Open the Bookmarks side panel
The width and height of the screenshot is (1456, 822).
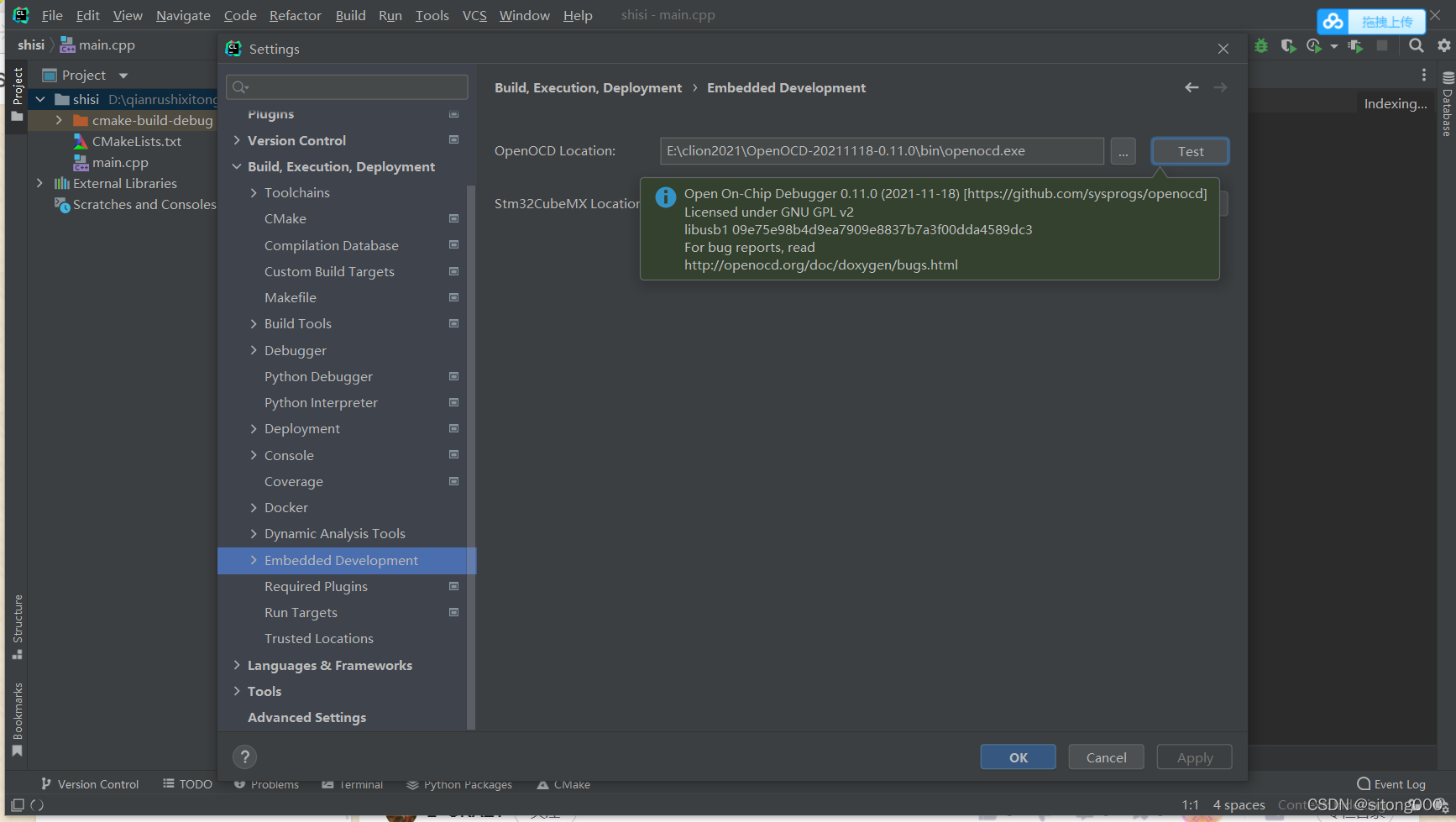coord(18,720)
